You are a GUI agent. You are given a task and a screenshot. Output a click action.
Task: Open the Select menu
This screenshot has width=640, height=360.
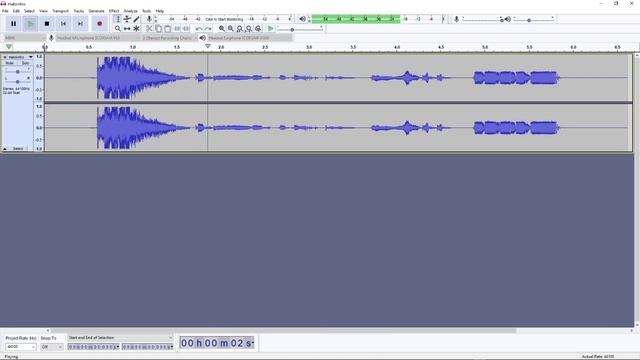point(29,11)
